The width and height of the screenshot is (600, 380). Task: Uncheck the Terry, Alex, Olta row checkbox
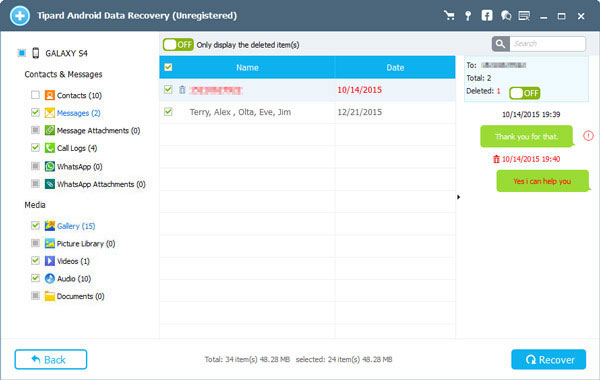[x=168, y=112]
